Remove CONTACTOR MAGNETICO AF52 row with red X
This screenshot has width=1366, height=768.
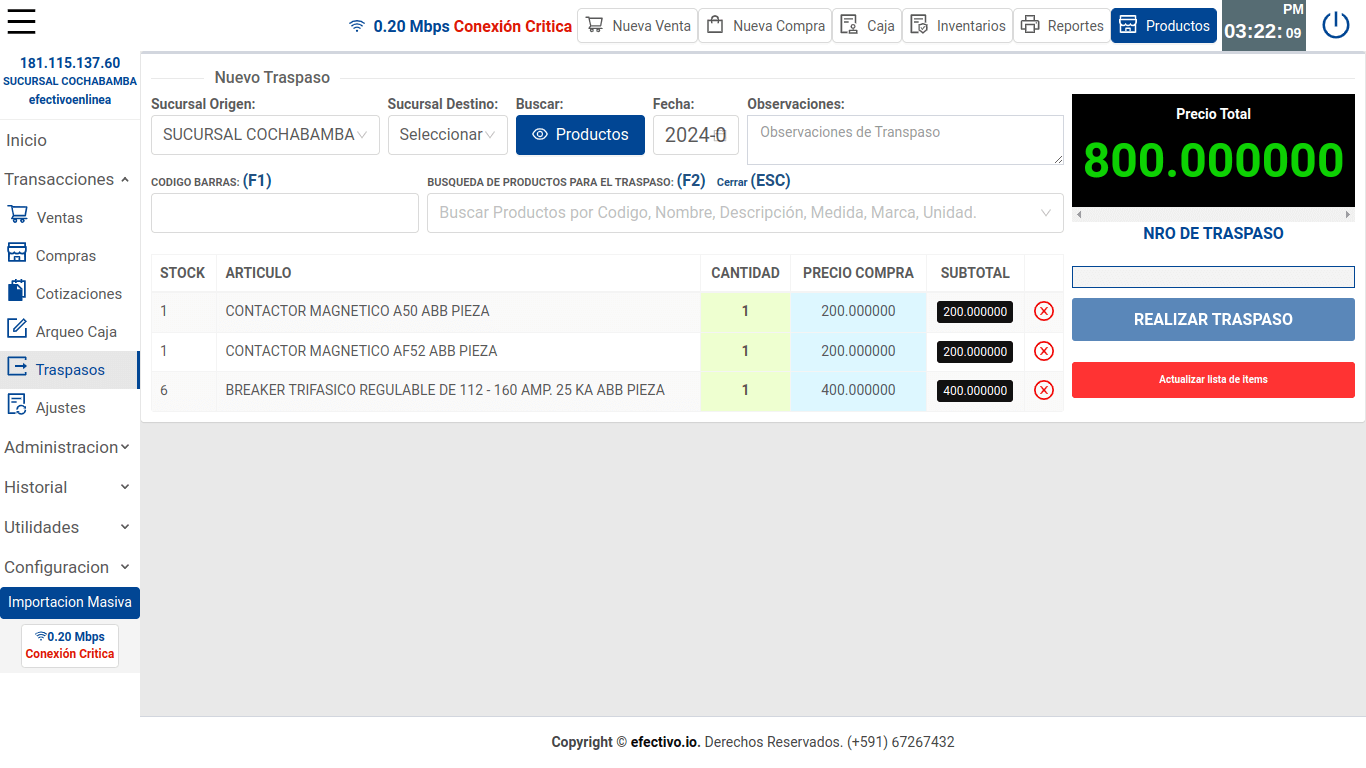[1044, 351]
